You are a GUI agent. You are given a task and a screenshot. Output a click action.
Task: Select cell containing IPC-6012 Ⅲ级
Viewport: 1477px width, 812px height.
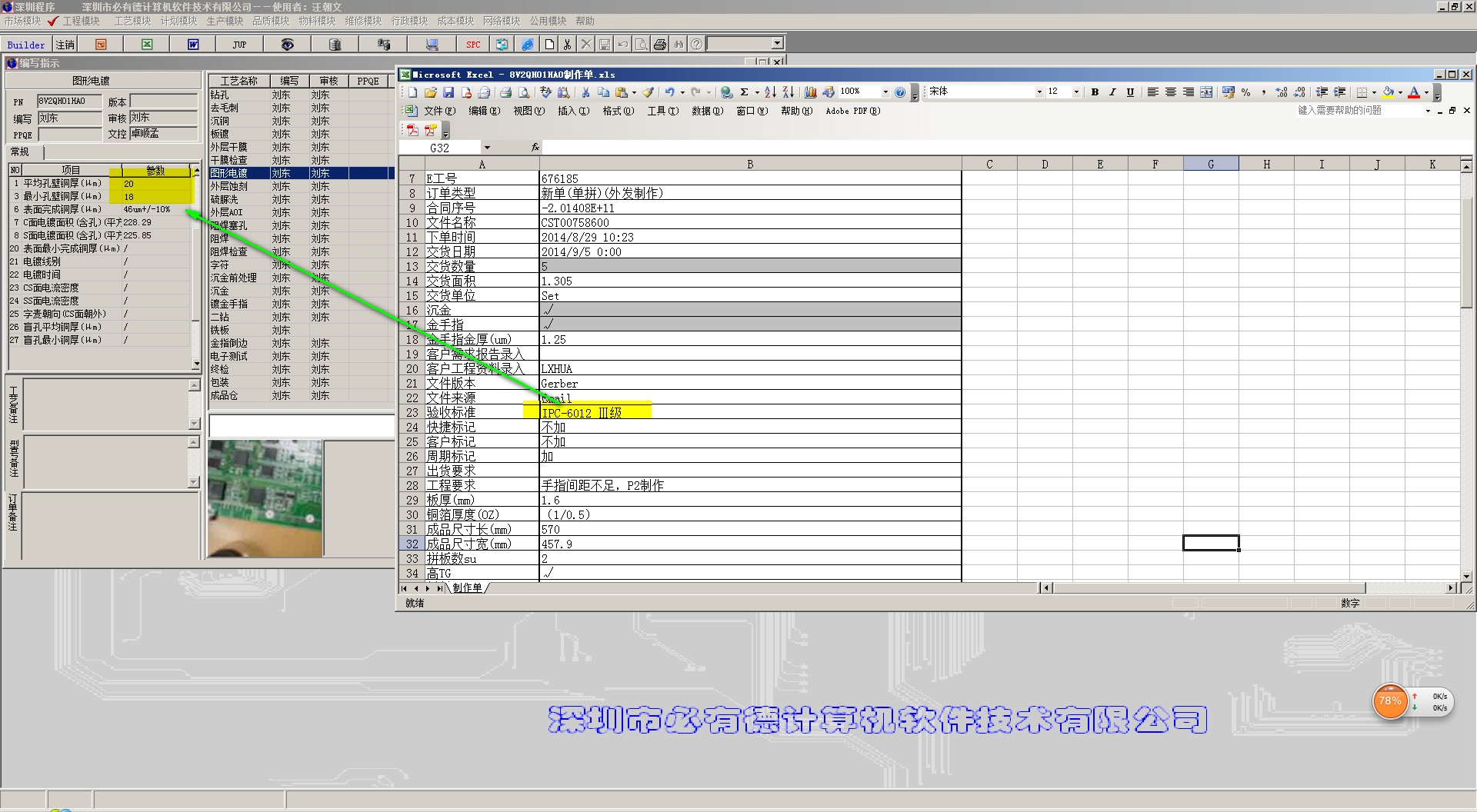[750, 413]
